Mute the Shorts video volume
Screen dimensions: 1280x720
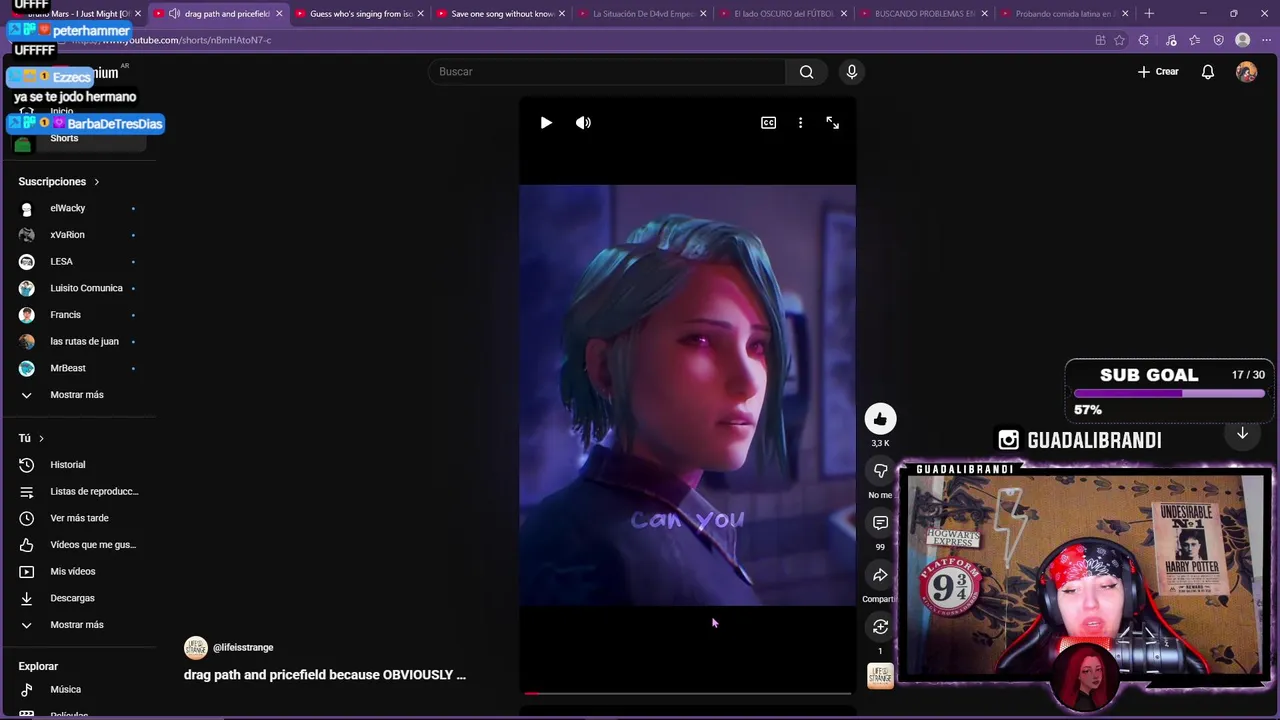(583, 123)
